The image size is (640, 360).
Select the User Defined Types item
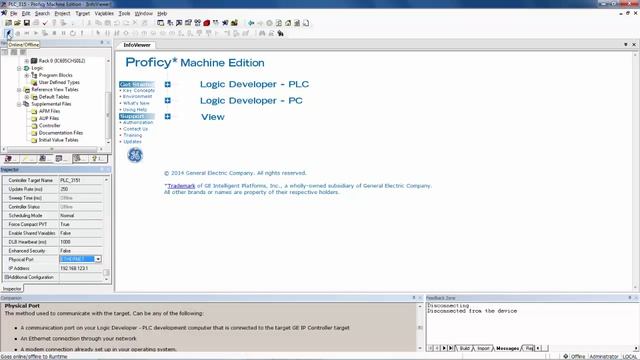pyautogui.click(x=59, y=82)
